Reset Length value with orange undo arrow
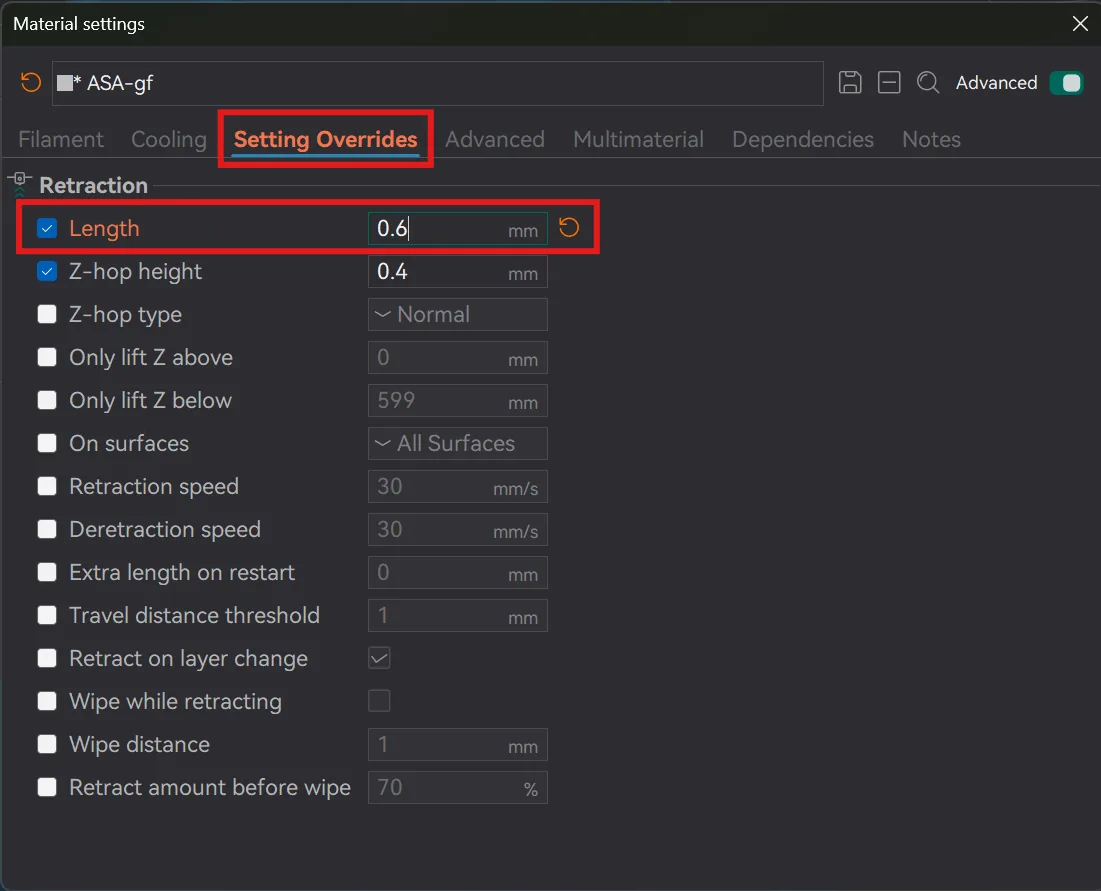Viewport: 1101px width, 891px height. click(x=569, y=227)
